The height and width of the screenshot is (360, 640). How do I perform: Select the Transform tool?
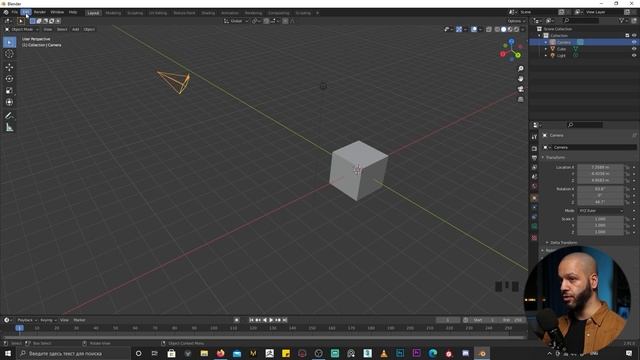coord(9,102)
